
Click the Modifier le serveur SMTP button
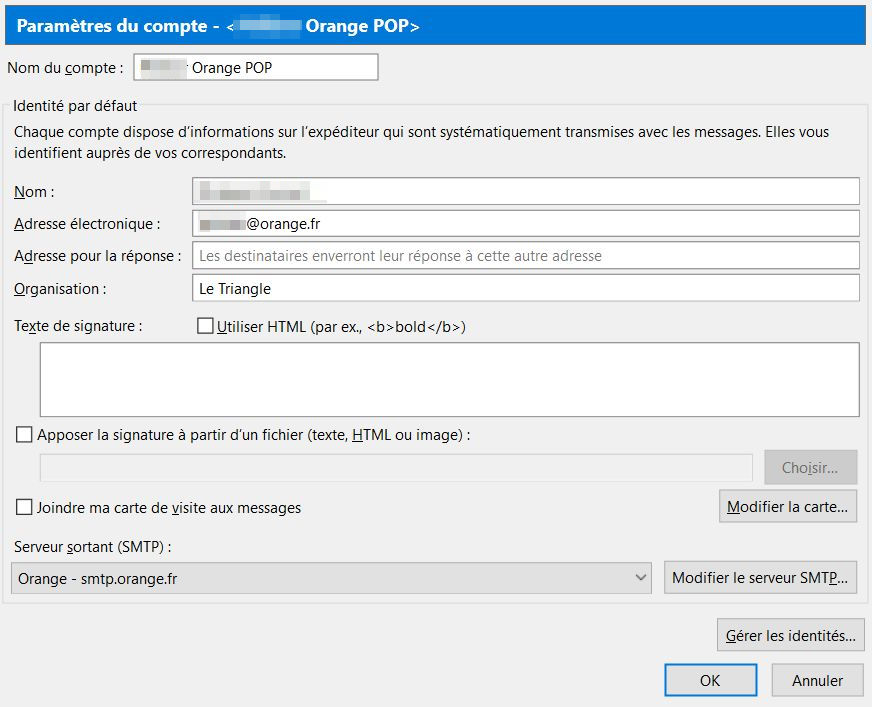click(x=760, y=578)
